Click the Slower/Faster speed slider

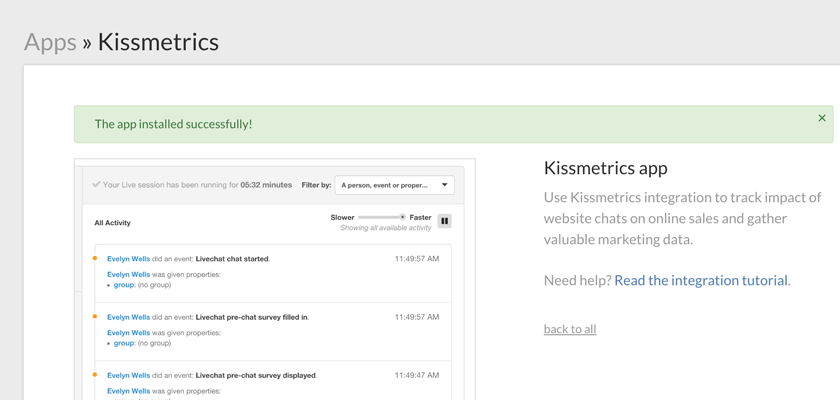(381, 217)
